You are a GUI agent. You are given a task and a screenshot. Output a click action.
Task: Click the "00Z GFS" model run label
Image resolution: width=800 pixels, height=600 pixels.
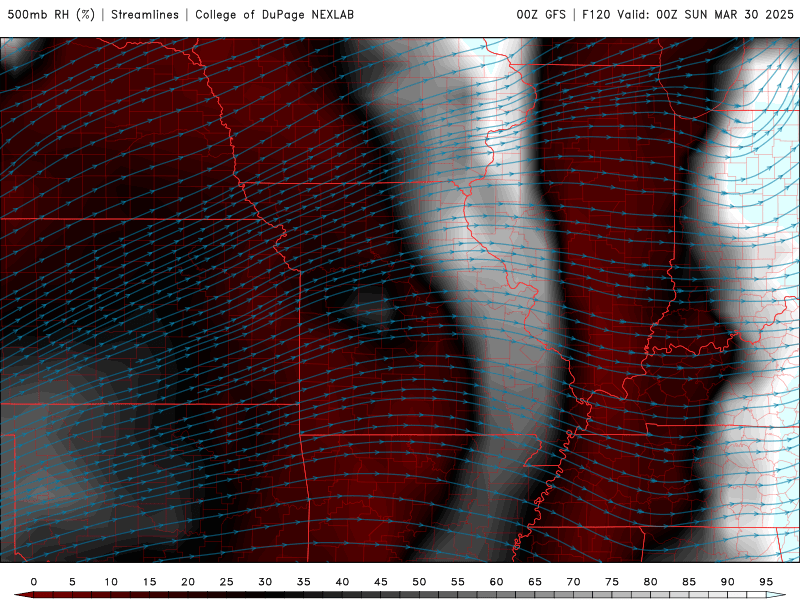click(x=541, y=15)
